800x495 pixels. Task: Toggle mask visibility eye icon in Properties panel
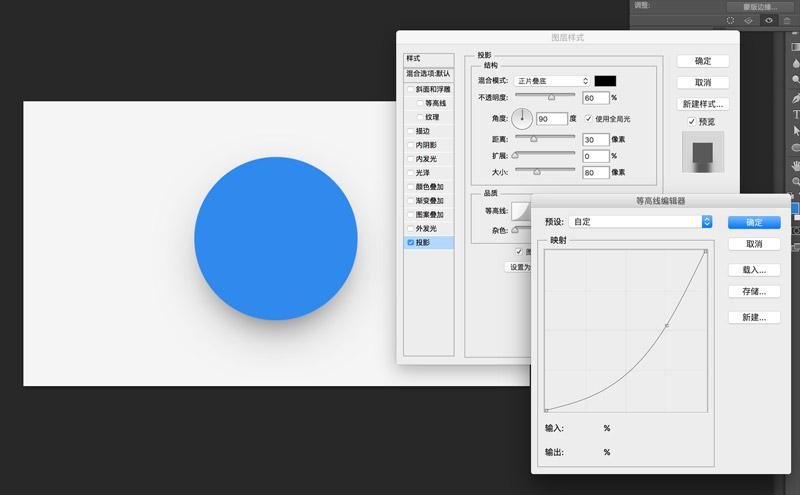pyautogui.click(x=768, y=20)
